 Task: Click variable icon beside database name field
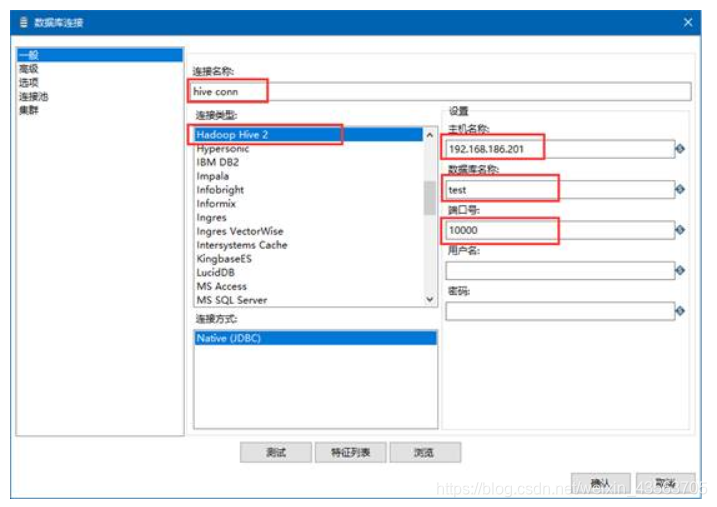pyautogui.click(x=680, y=189)
